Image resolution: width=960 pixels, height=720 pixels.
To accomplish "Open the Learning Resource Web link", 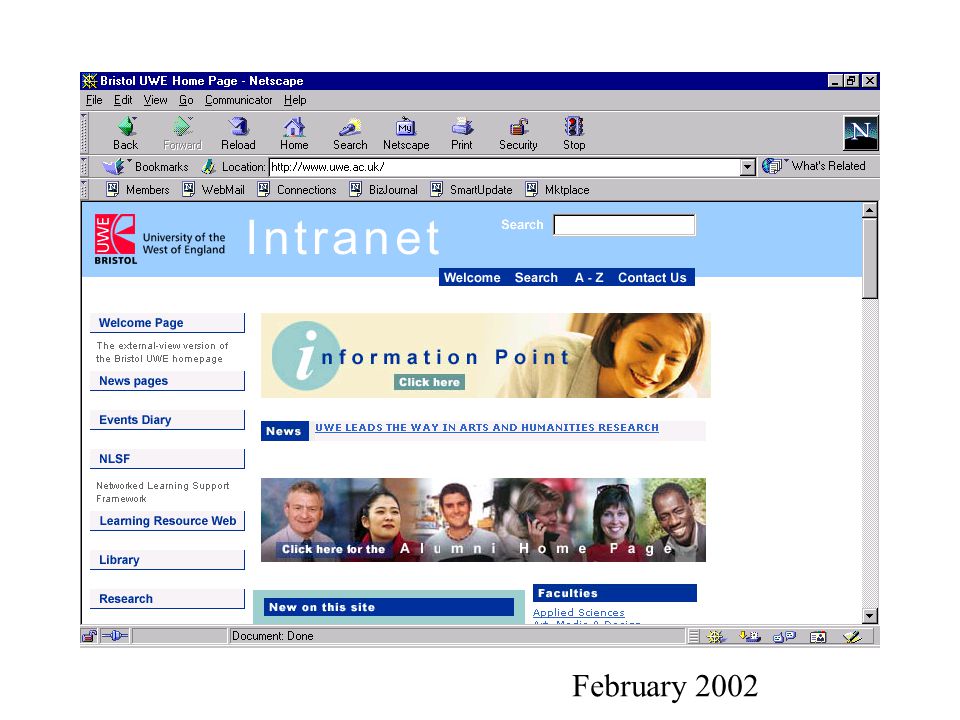I will (167, 521).
